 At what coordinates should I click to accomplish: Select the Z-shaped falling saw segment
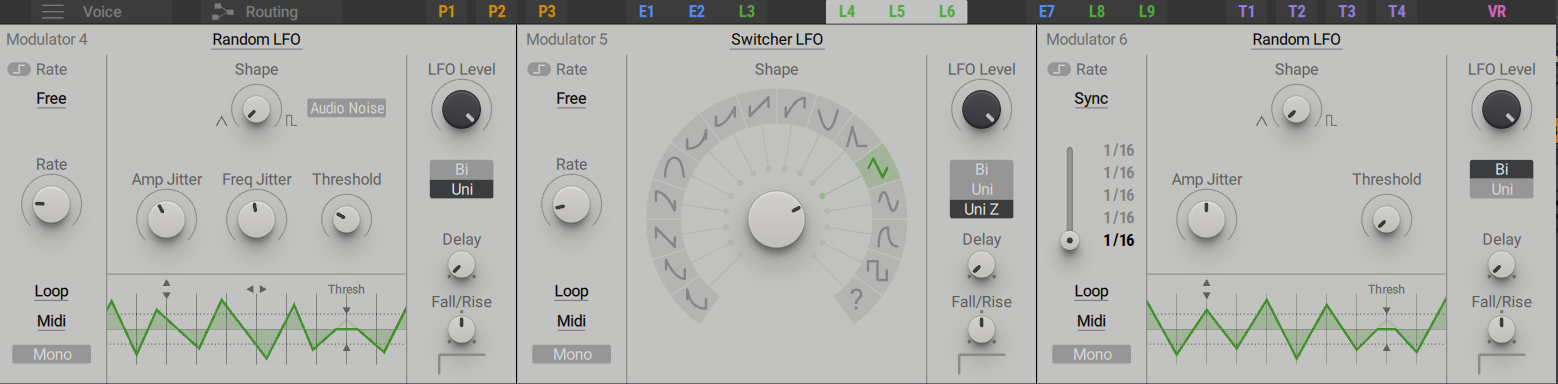point(664,236)
